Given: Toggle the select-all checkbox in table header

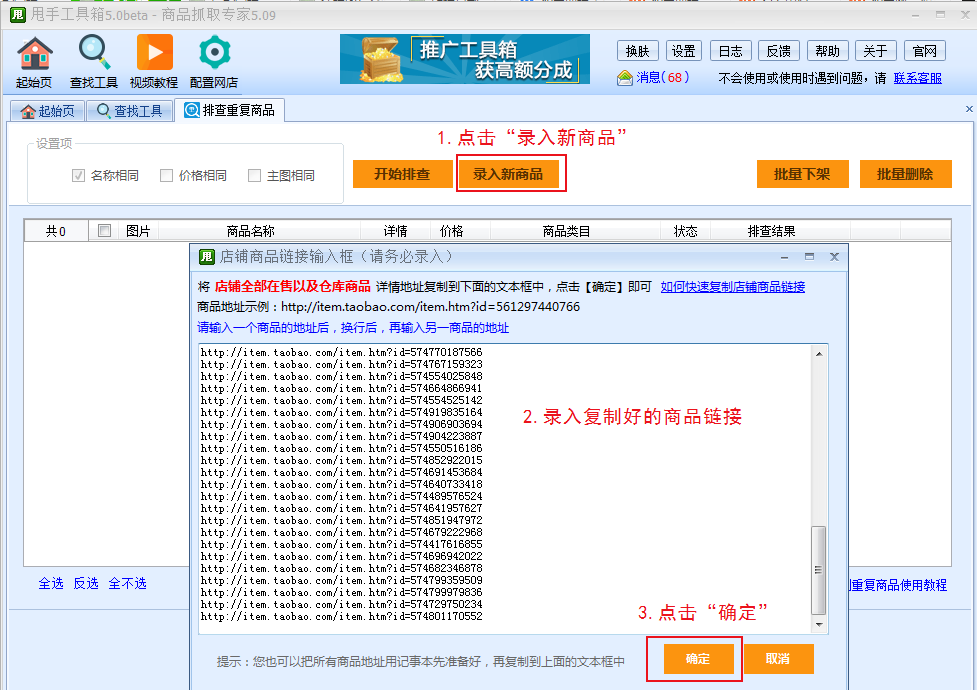Looking at the screenshot, I should [105, 231].
